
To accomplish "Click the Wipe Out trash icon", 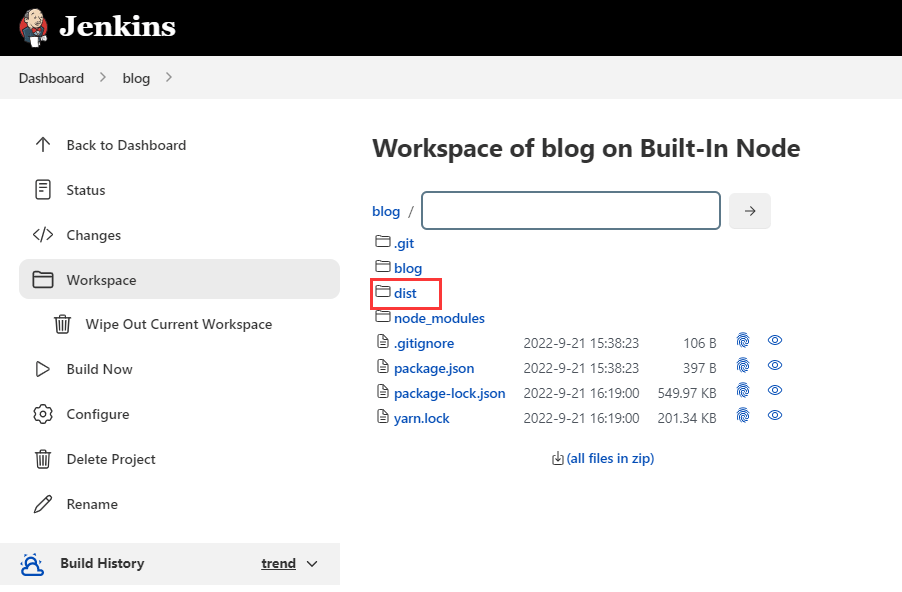I will pos(62,324).
